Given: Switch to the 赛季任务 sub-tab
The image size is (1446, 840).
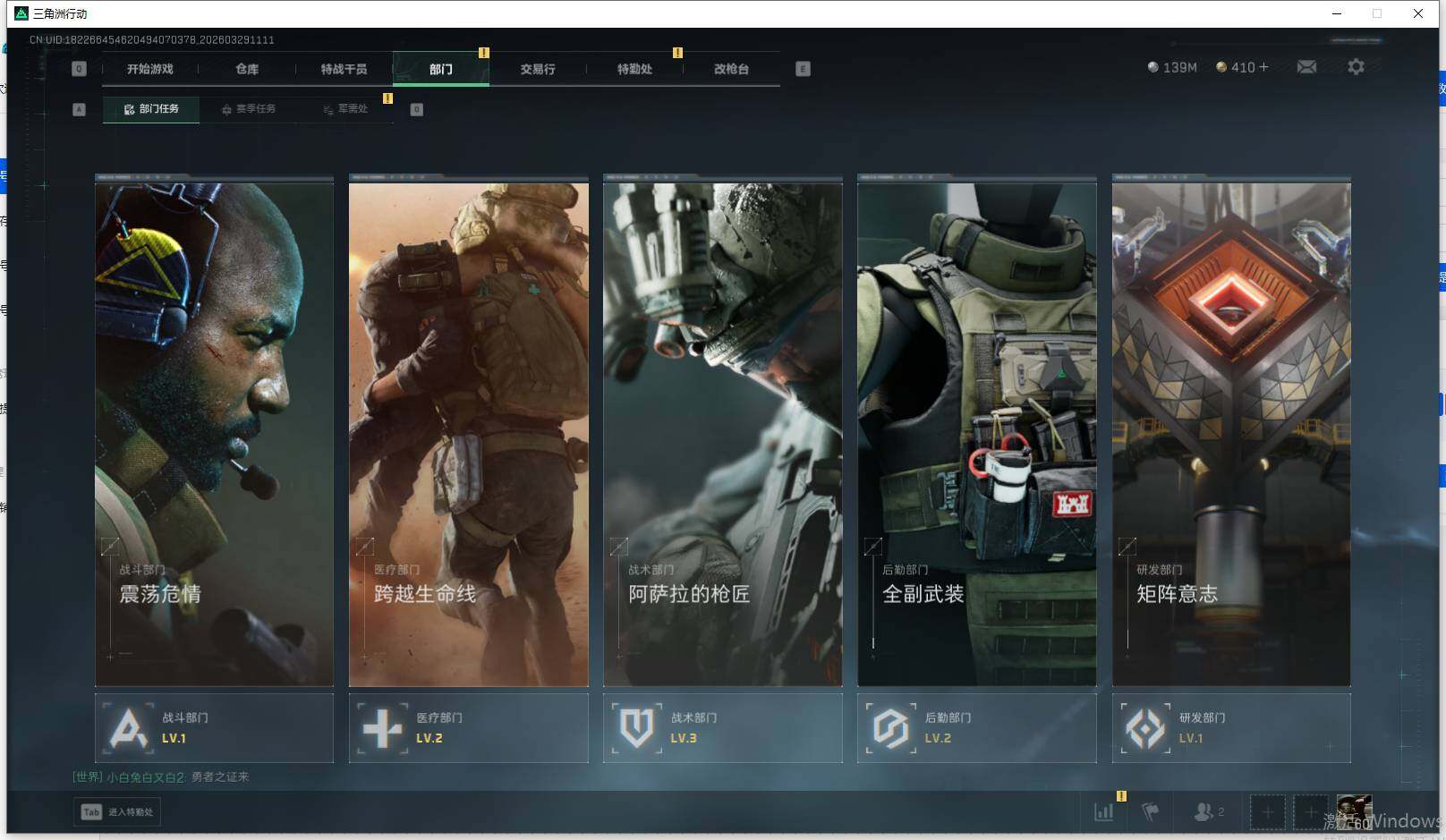Looking at the screenshot, I should [x=249, y=109].
